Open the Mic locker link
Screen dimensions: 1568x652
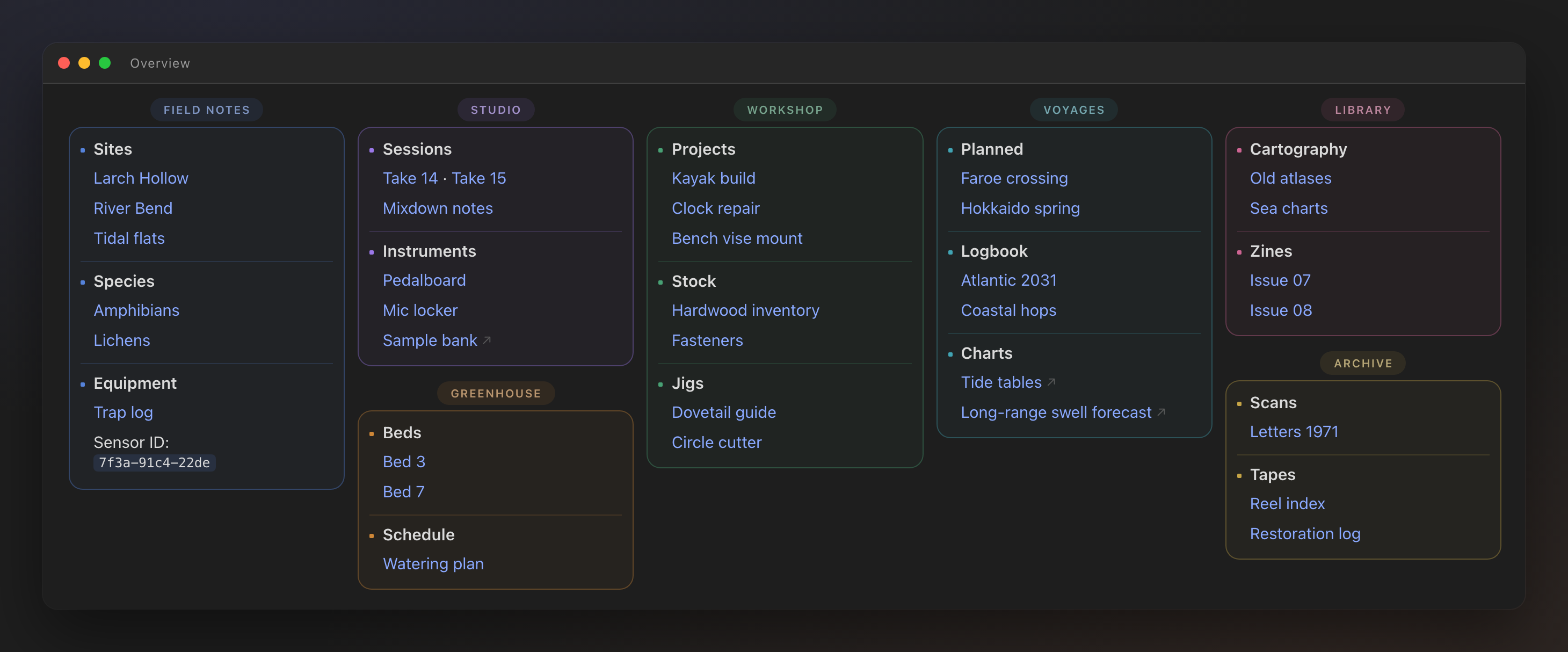420,310
